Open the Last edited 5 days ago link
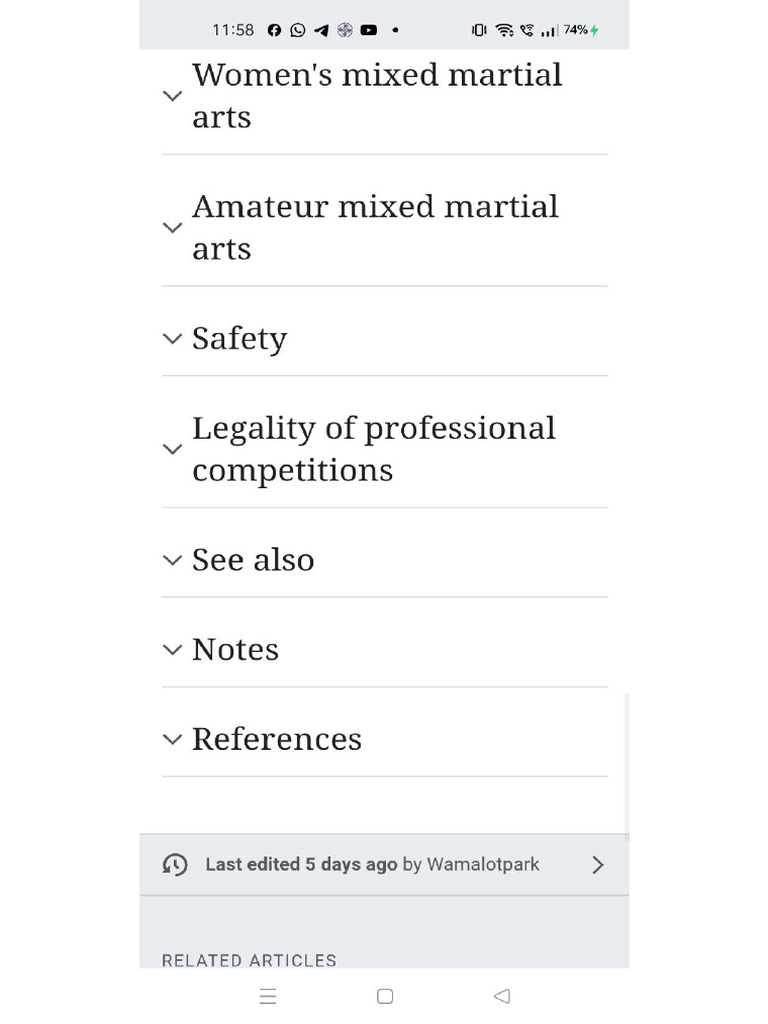The height and width of the screenshot is (1024, 768). click(x=301, y=865)
